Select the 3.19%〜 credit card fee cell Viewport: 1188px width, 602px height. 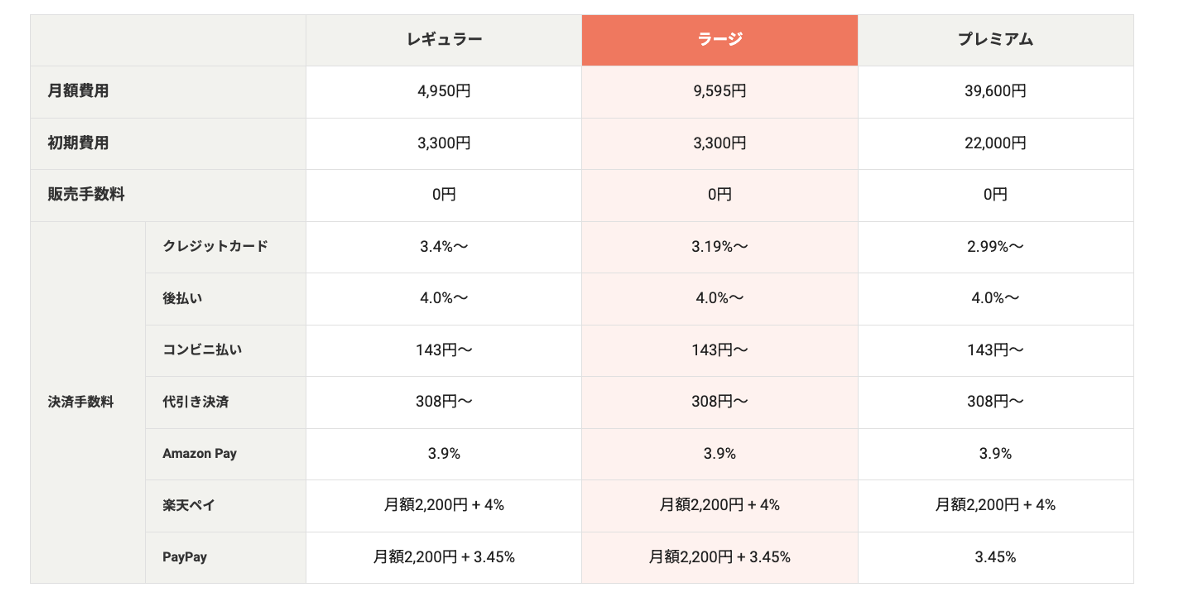[x=719, y=246]
